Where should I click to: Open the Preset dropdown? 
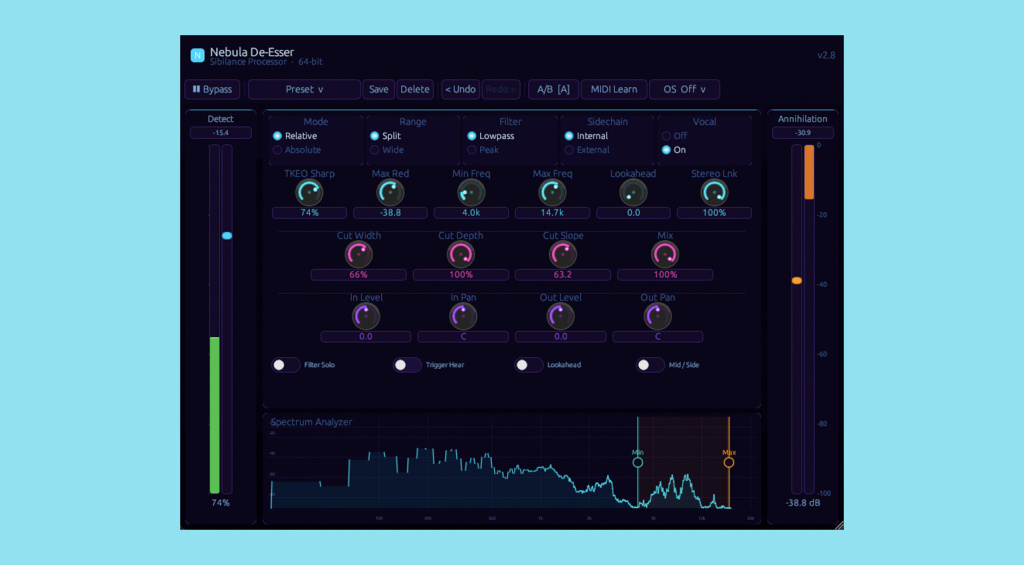pyautogui.click(x=304, y=89)
